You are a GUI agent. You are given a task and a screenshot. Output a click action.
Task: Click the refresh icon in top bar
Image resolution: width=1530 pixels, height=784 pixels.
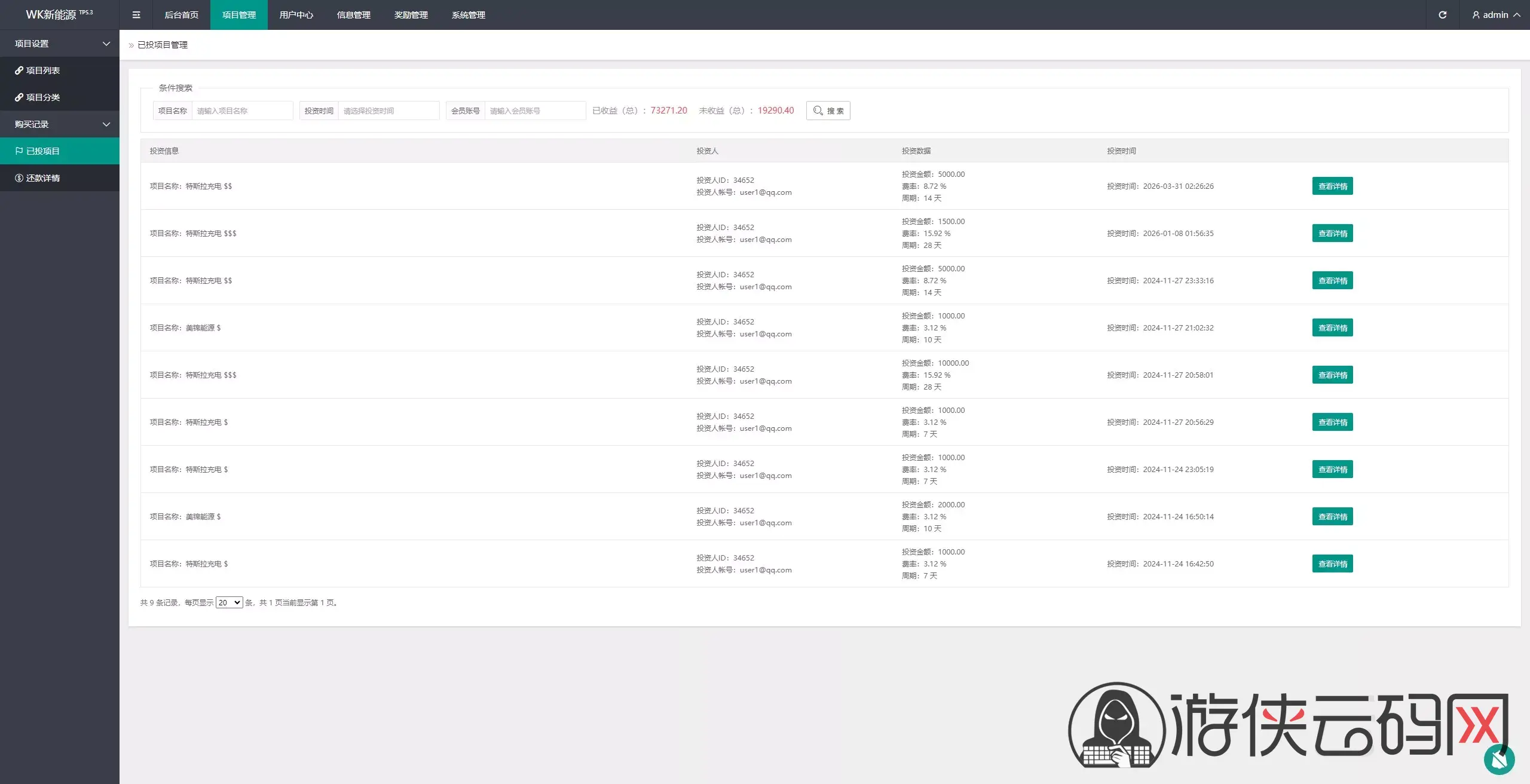pyautogui.click(x=1442, y=15)
